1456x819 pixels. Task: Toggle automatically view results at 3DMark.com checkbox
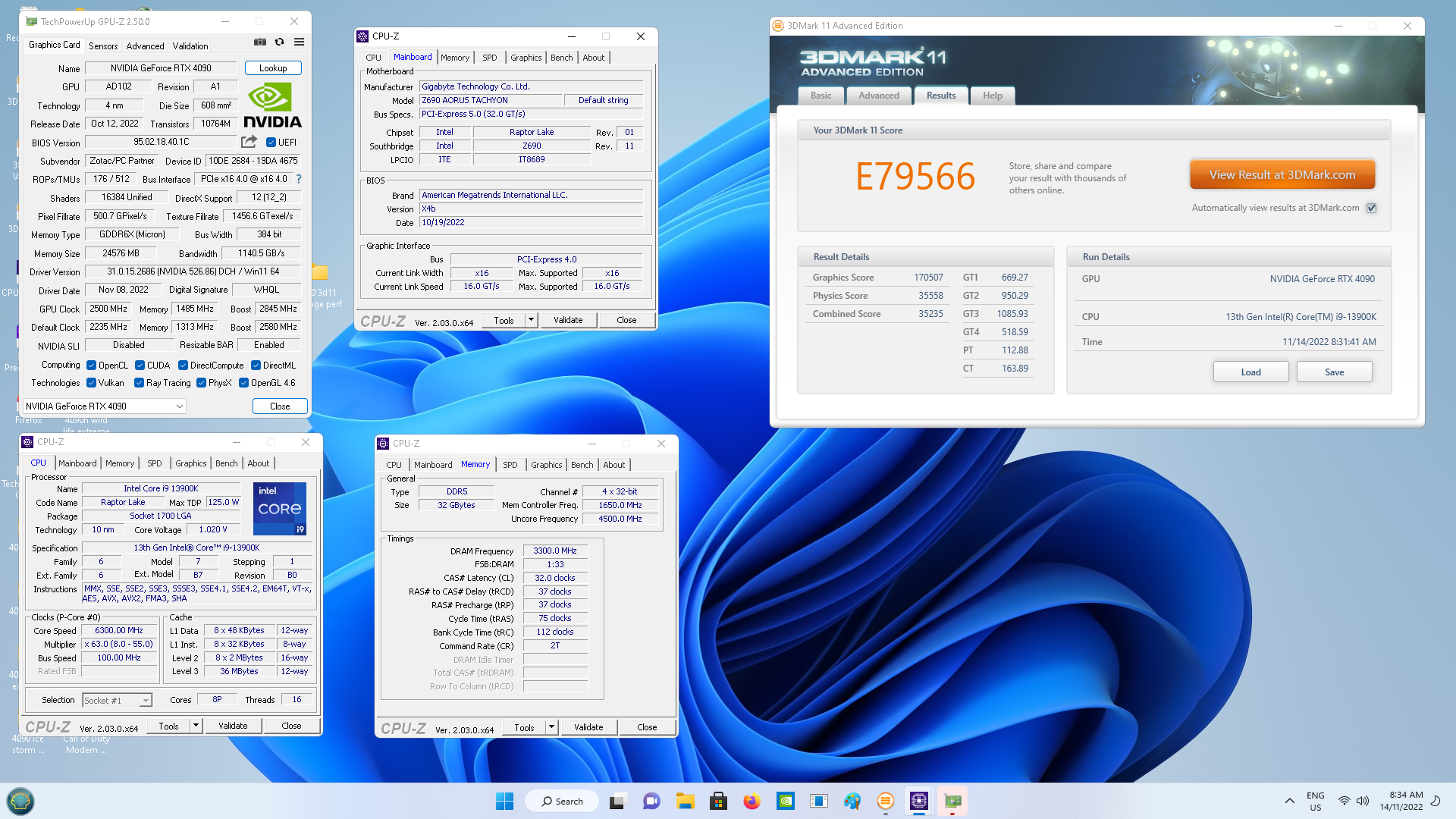click(x=1371, y=208)
